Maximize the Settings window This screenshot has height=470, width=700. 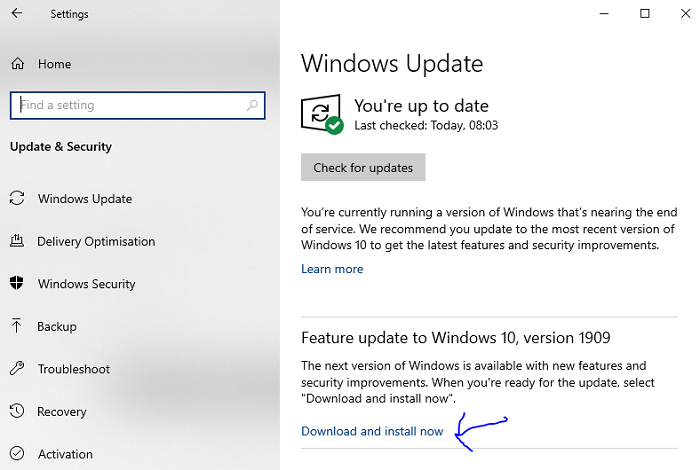click(645, 14)
